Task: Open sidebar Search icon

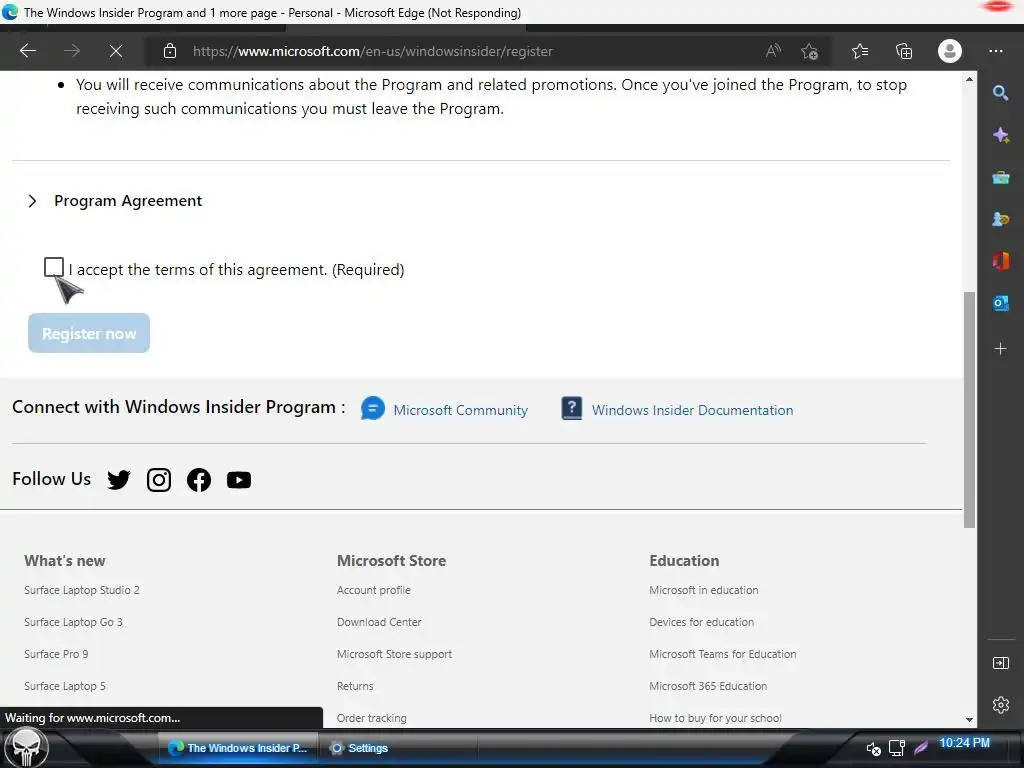Action: click(1000, 93)
